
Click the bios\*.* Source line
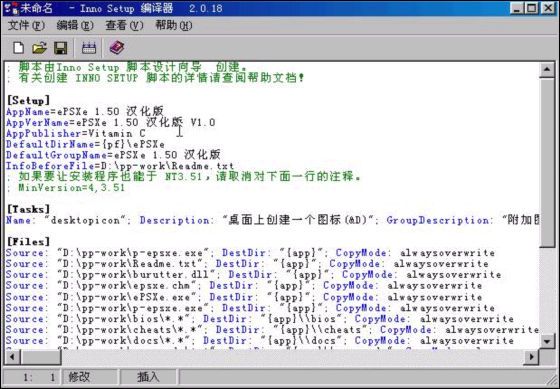point(260,319)
